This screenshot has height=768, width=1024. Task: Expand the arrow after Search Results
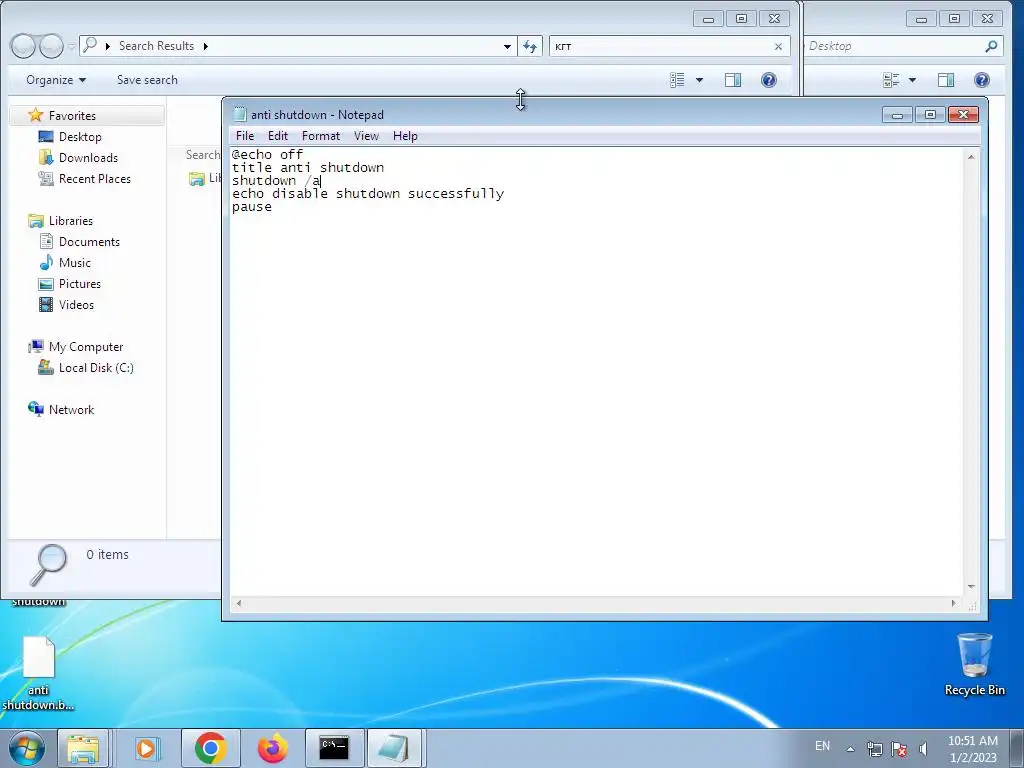[x=206, y=46]
